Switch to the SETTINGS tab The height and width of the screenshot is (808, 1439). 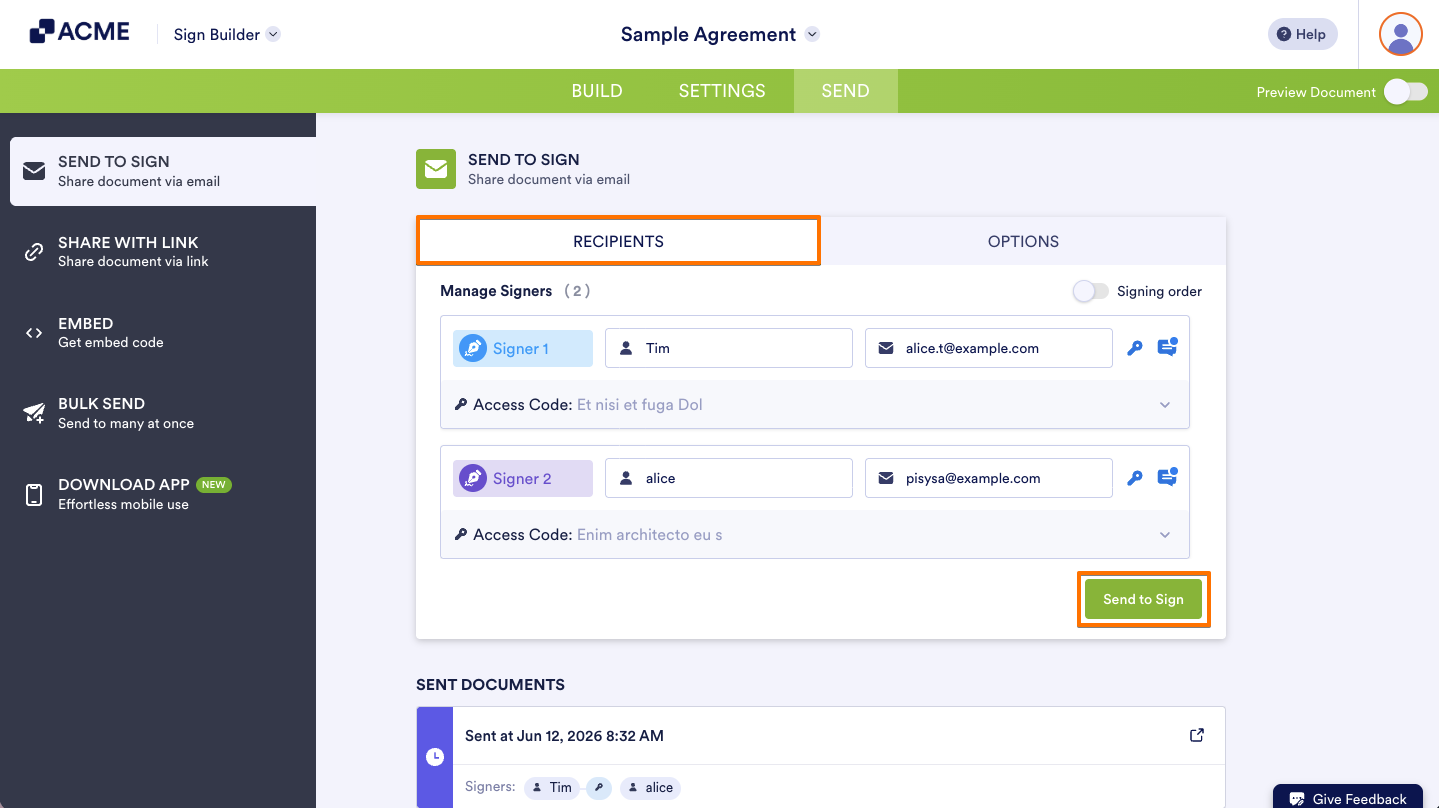pyautogui.click(x=722, y=91)
